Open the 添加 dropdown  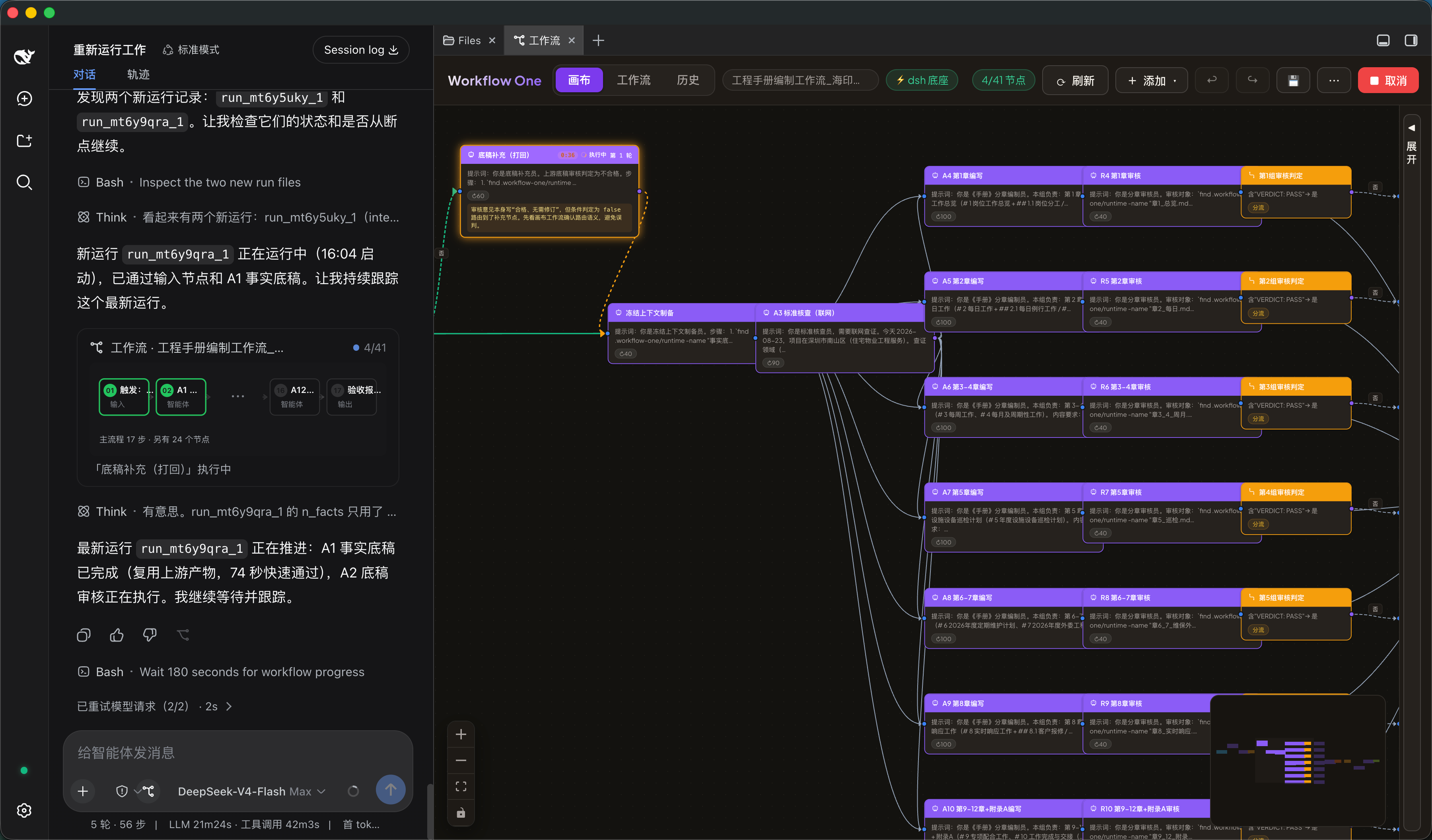click(1152, 80)
